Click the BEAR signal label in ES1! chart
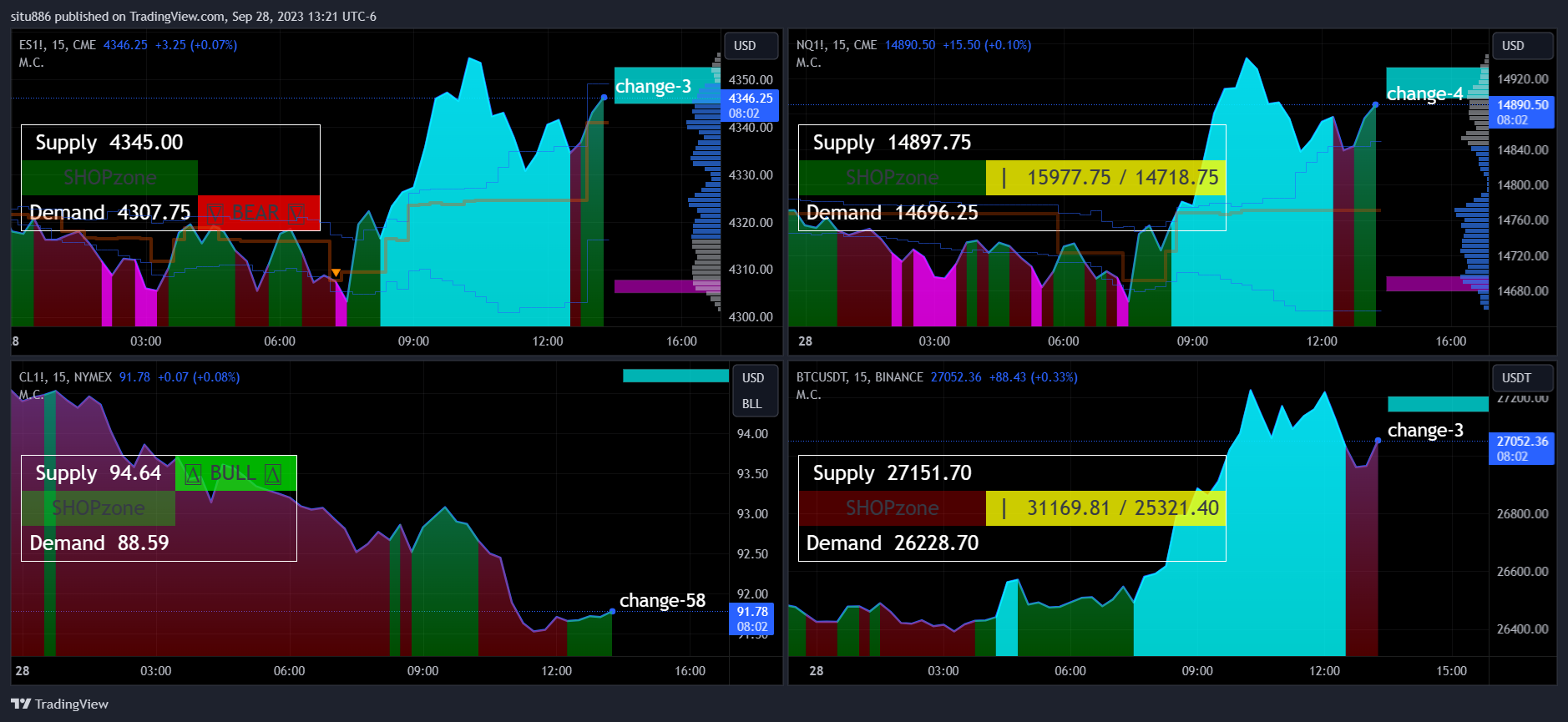Viewport: 1568px width, 722px height. pyautogui.click(x=259, y=213)
